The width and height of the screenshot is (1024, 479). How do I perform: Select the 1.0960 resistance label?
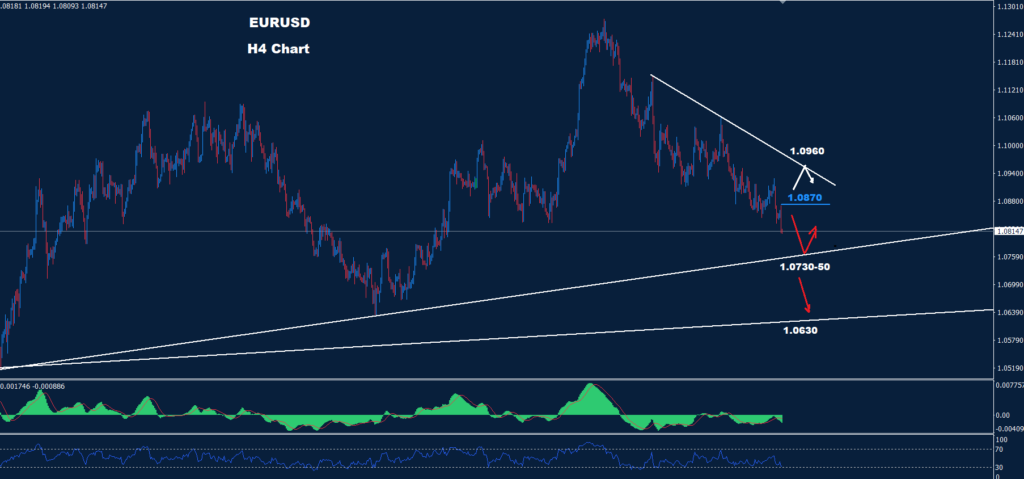point(806,152)
